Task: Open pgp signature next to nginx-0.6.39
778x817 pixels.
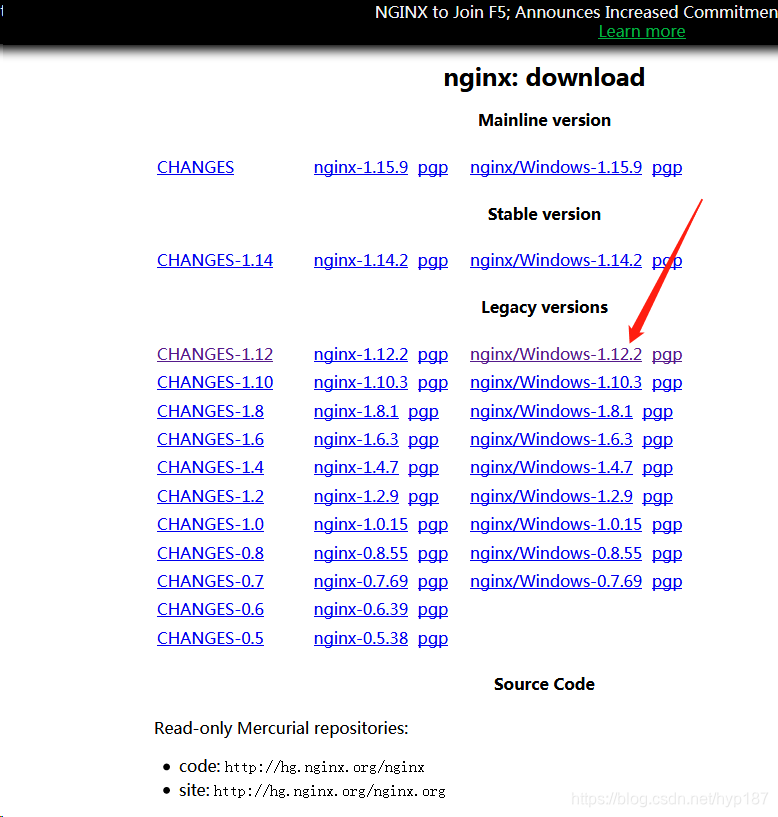Action: click(433, 610)
